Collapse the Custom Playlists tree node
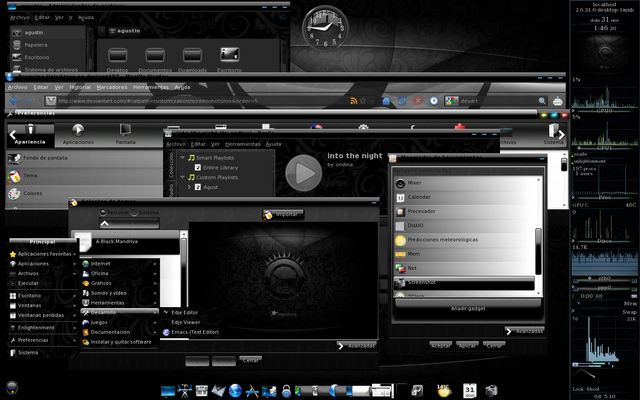 click(x=182, y=177)
